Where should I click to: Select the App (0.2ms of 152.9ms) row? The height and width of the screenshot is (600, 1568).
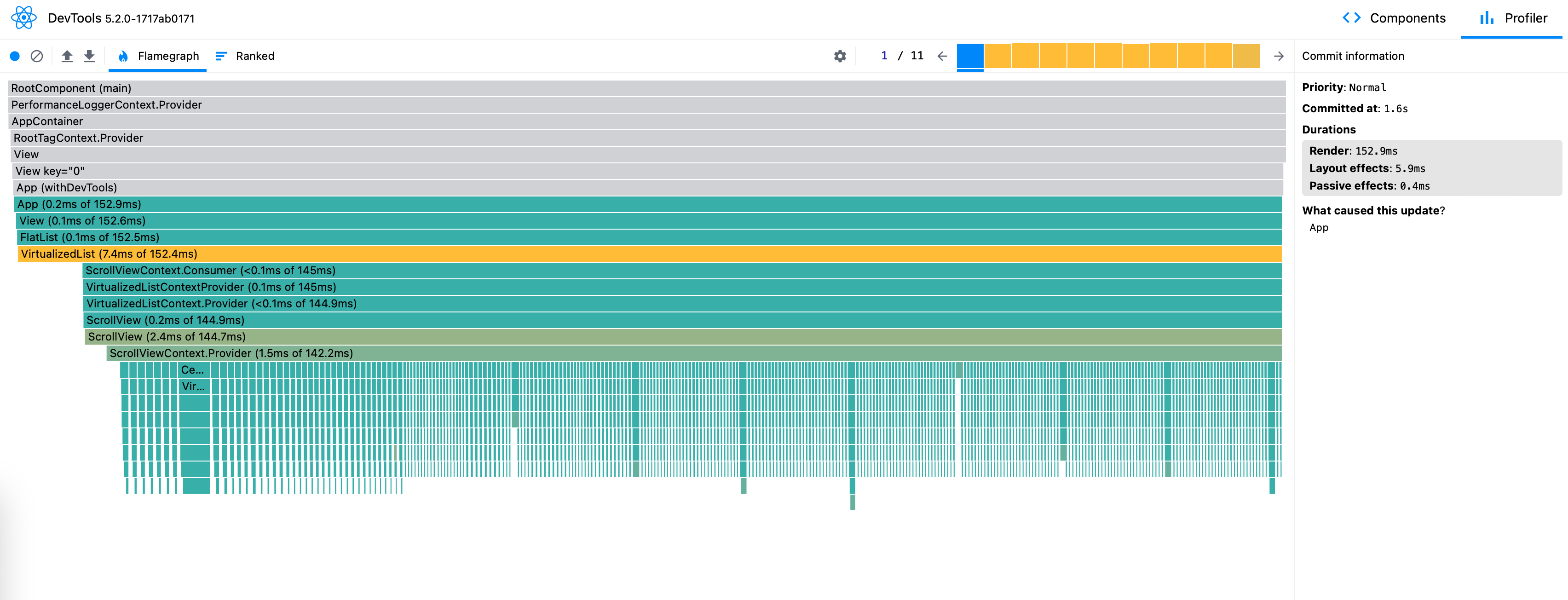[648, 204]
